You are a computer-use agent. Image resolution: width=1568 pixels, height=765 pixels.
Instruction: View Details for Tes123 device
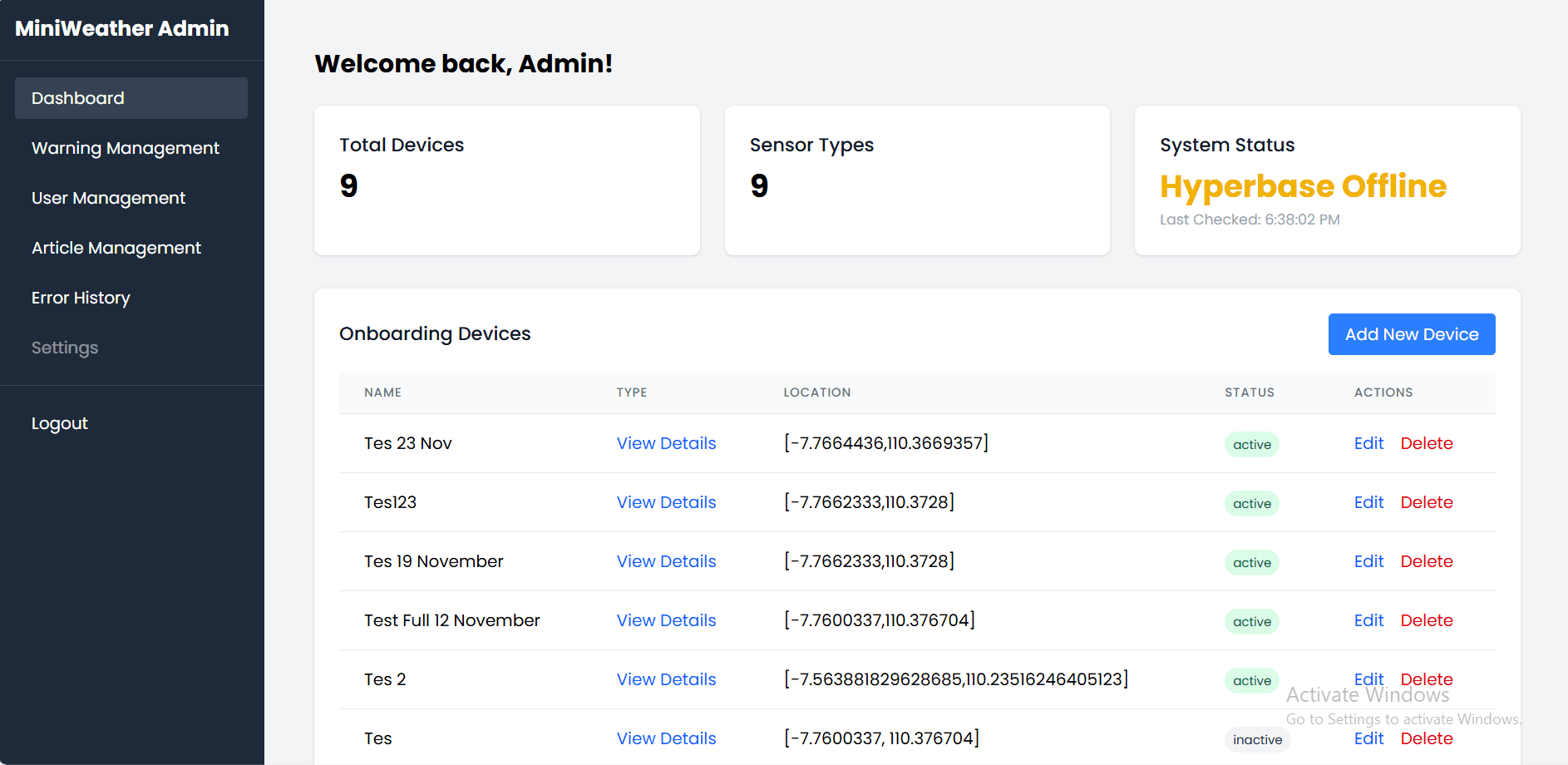[666, 502]
